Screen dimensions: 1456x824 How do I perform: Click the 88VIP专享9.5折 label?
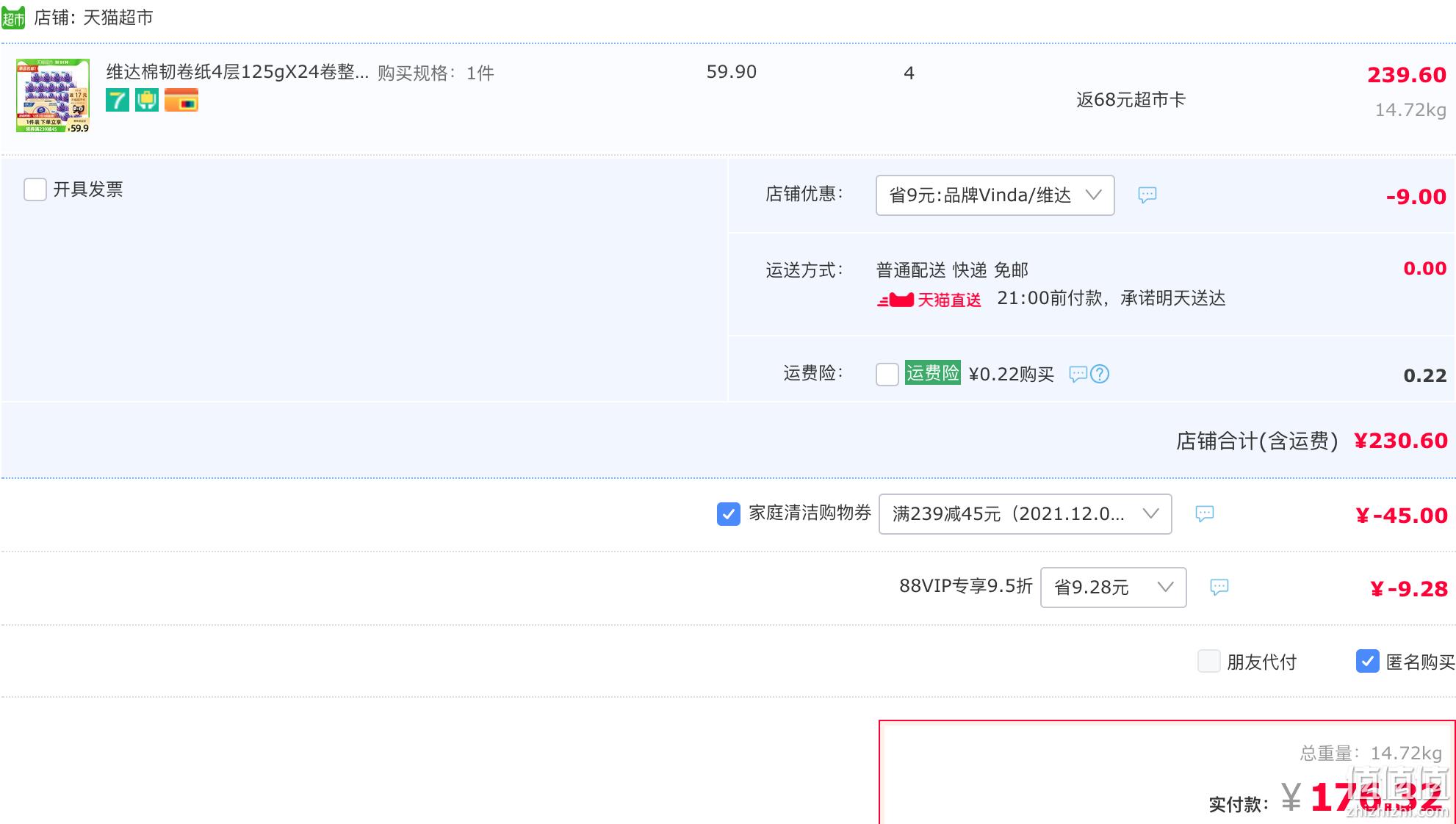966,586
